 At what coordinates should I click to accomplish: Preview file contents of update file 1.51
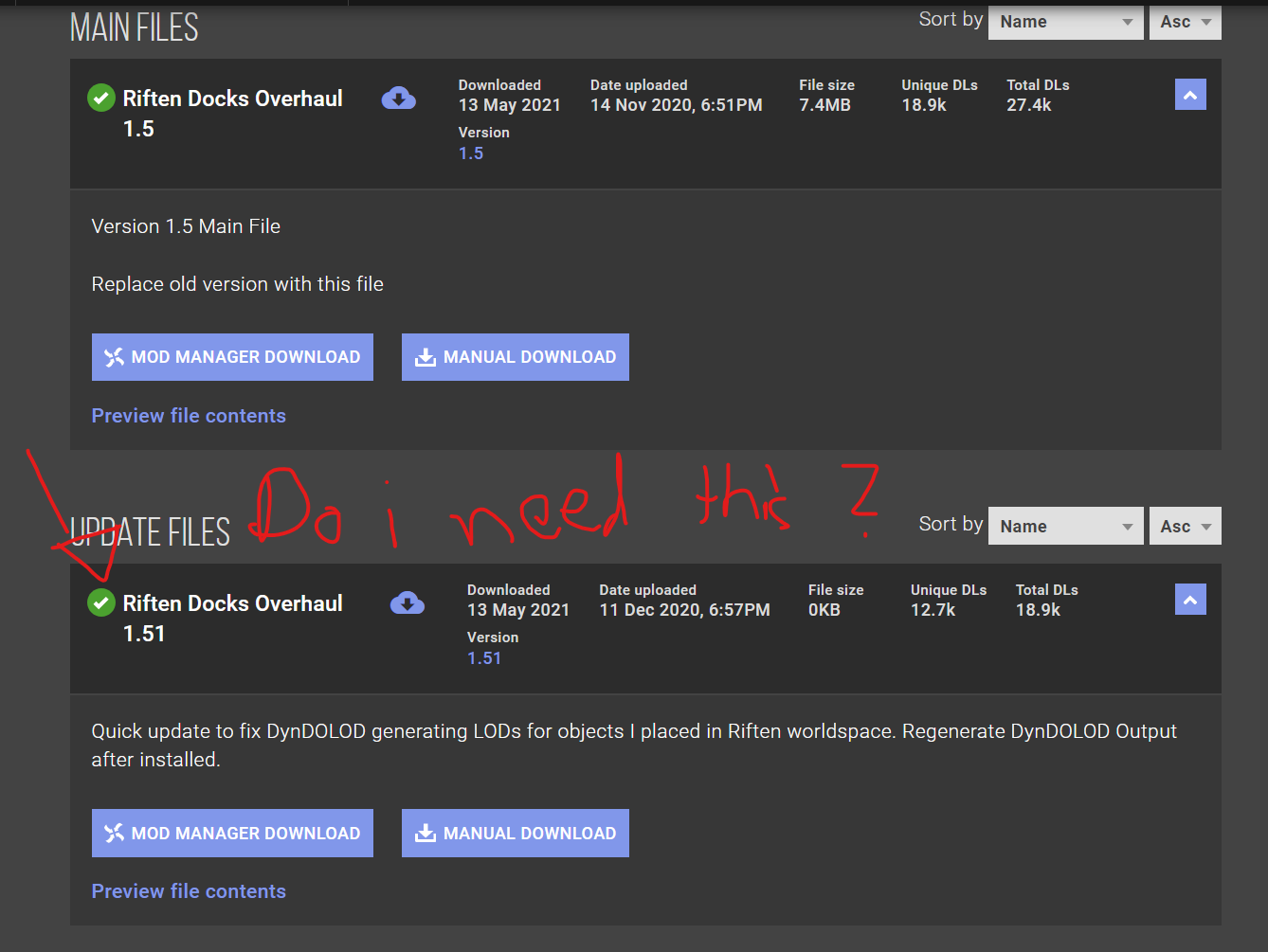tap(189, 891)
